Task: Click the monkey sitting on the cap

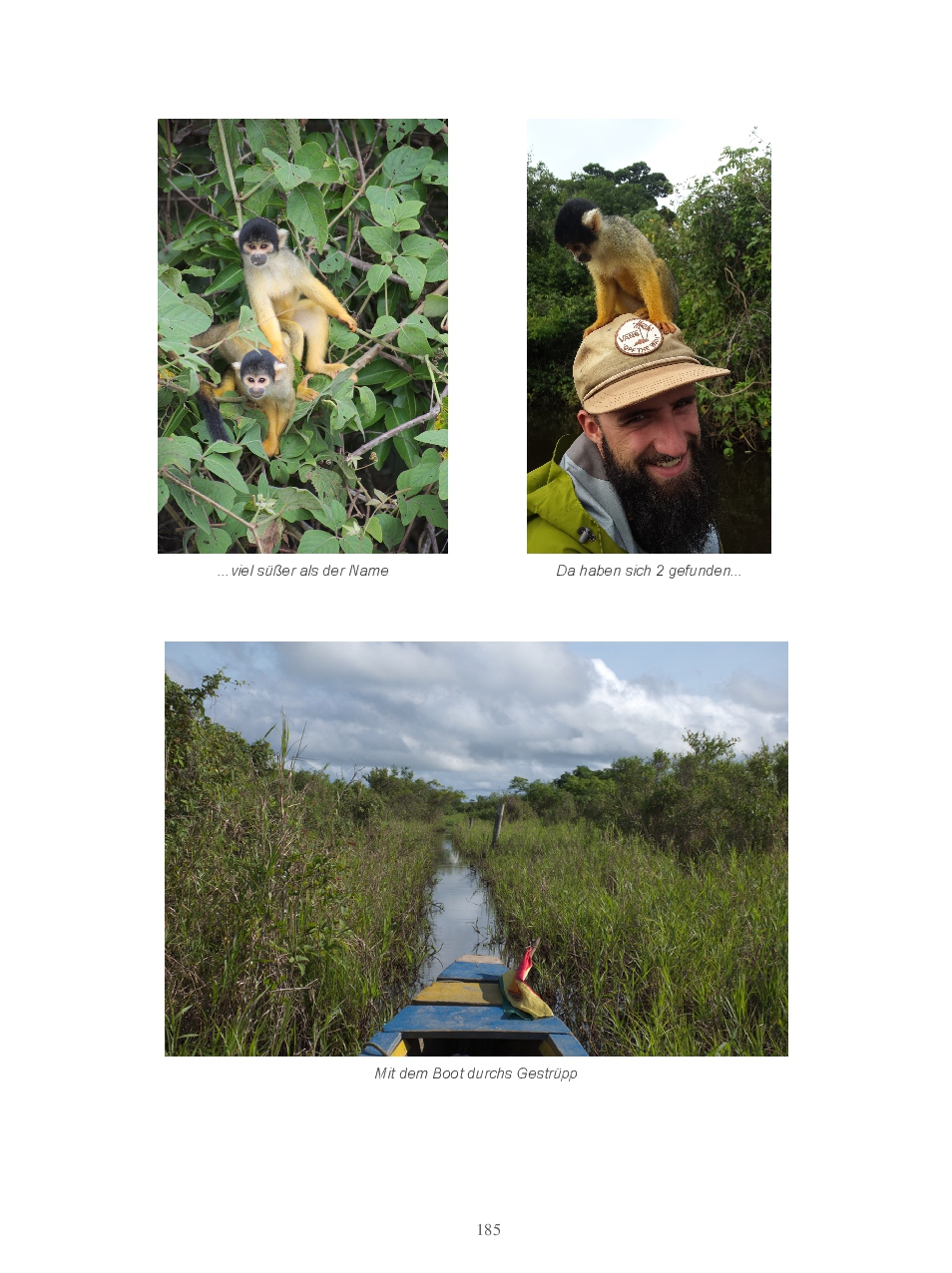Action: 616,265
